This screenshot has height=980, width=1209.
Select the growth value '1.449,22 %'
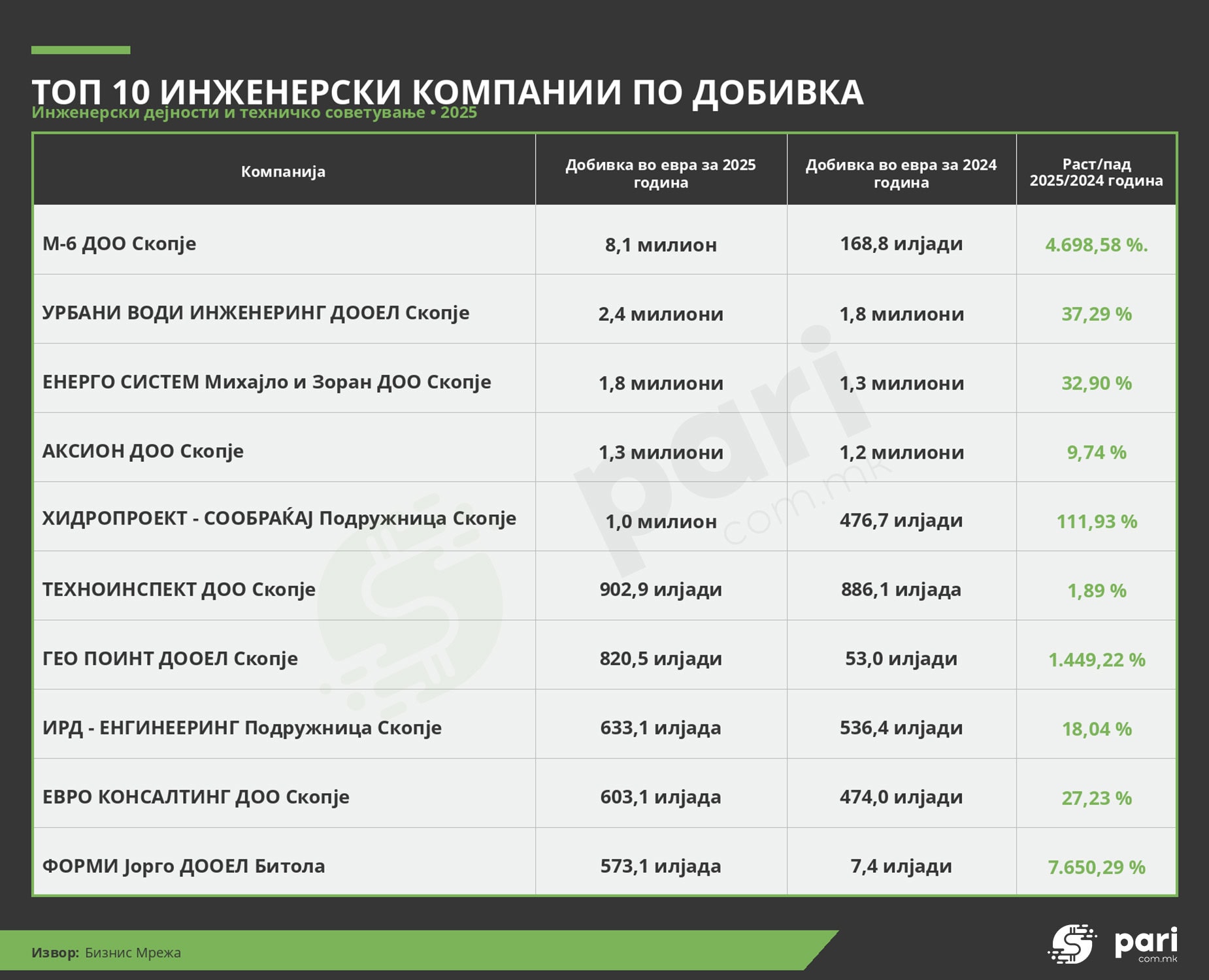(x=1097, y=661)
